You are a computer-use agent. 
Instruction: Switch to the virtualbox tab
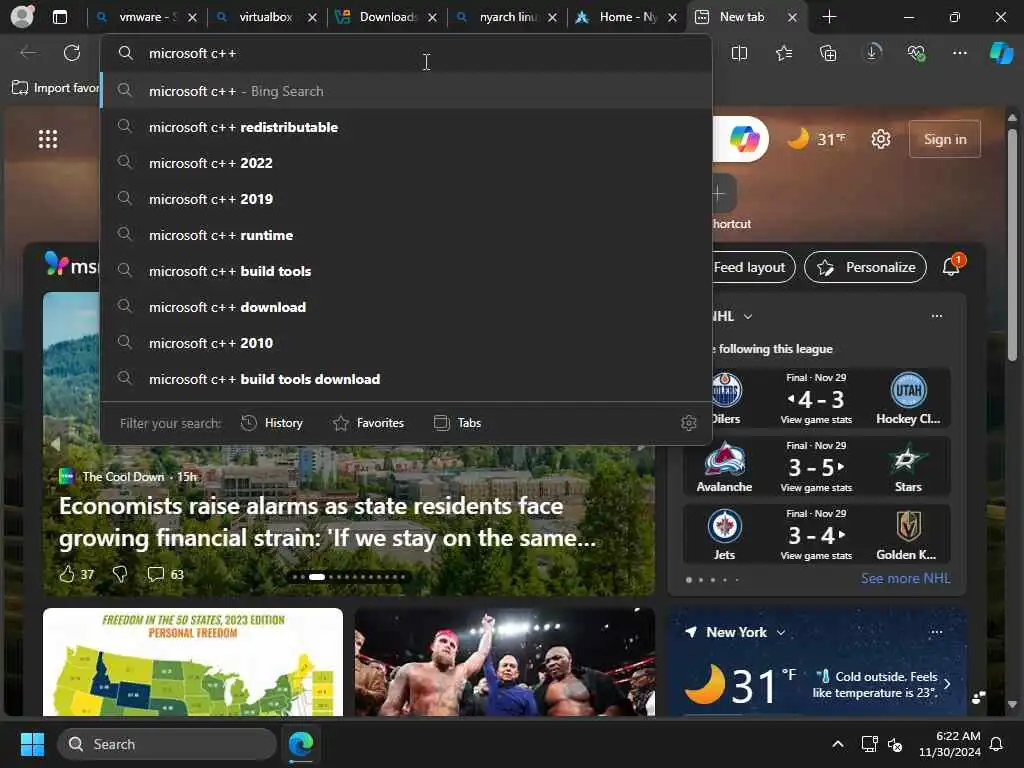click(x=266, y=17)
